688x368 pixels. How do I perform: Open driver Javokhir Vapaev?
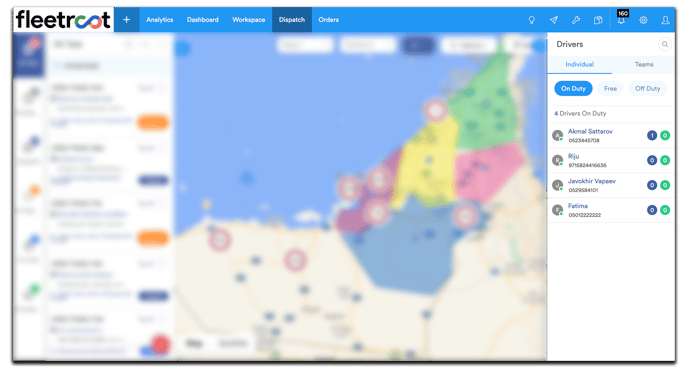click(x=591, y=181)
